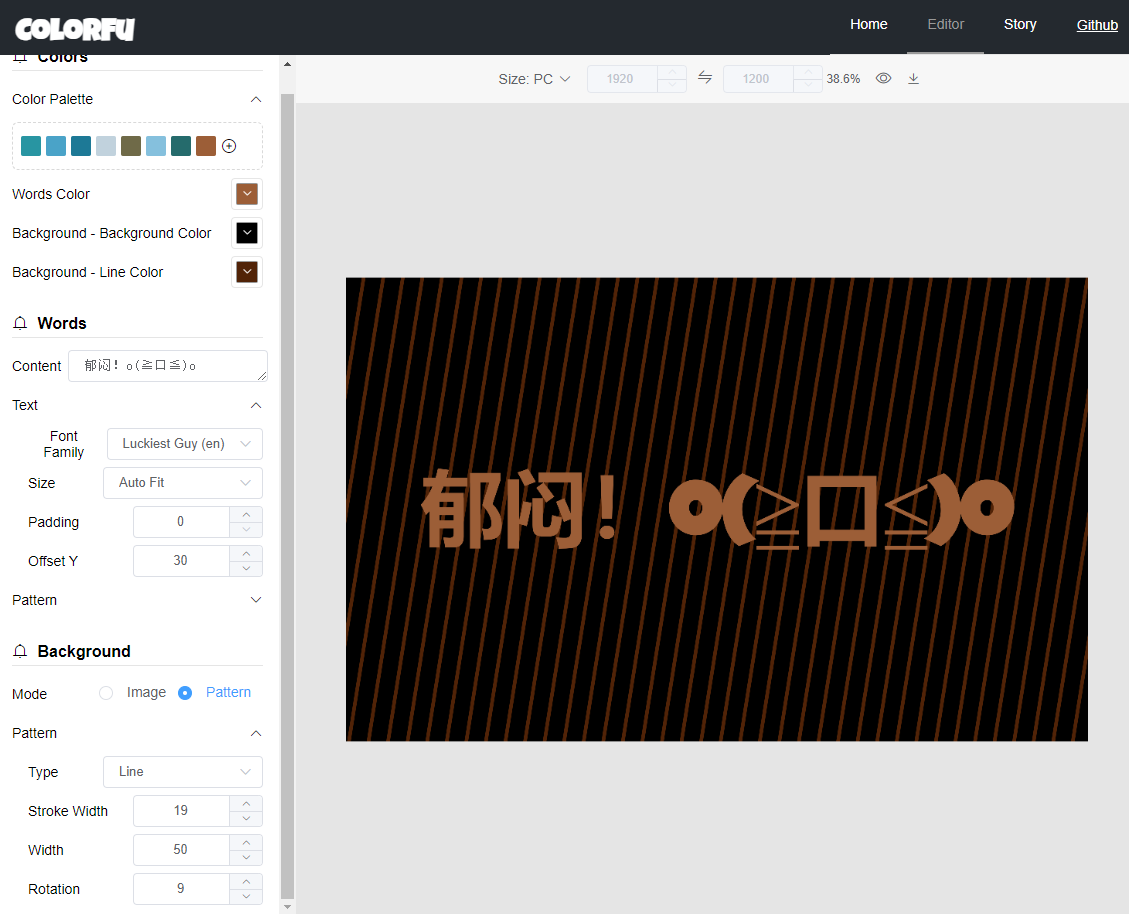Collapse the Color Palette section
The width and height of the screenshot is (1129, 914).
(x=256, y=99)
